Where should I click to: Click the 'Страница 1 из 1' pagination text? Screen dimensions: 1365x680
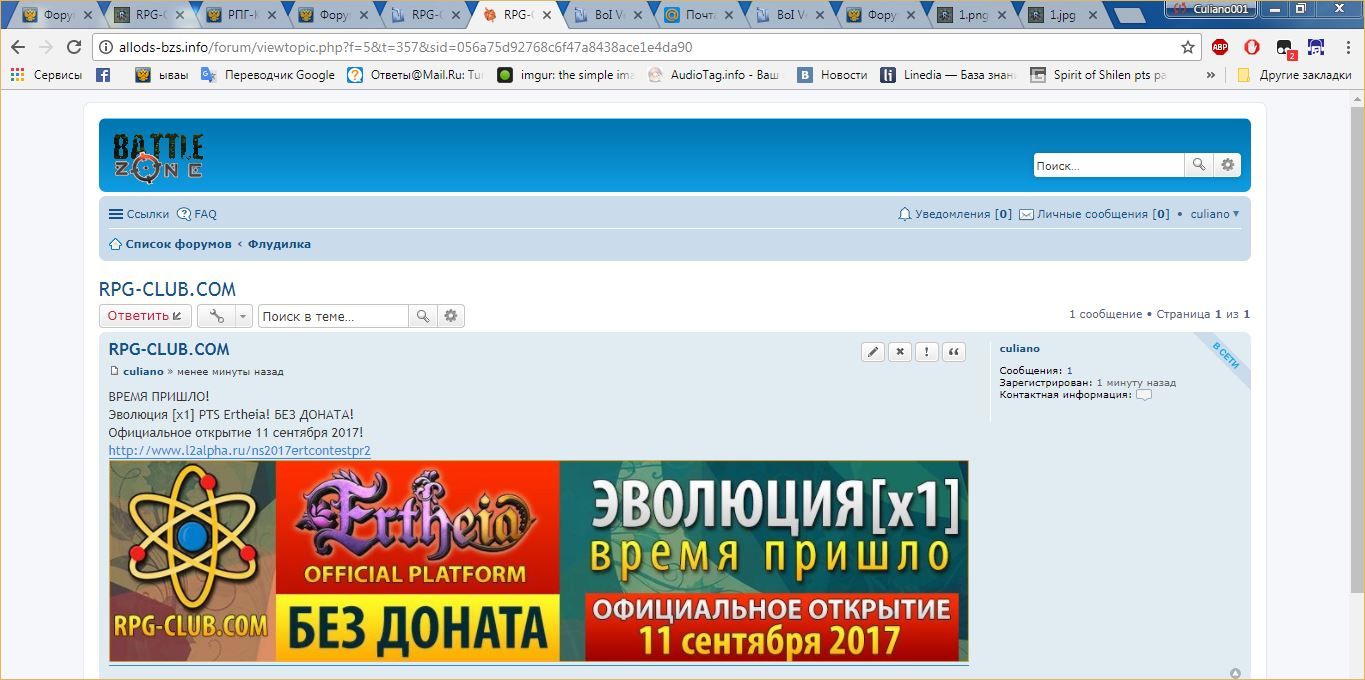tap(1203, 314)
